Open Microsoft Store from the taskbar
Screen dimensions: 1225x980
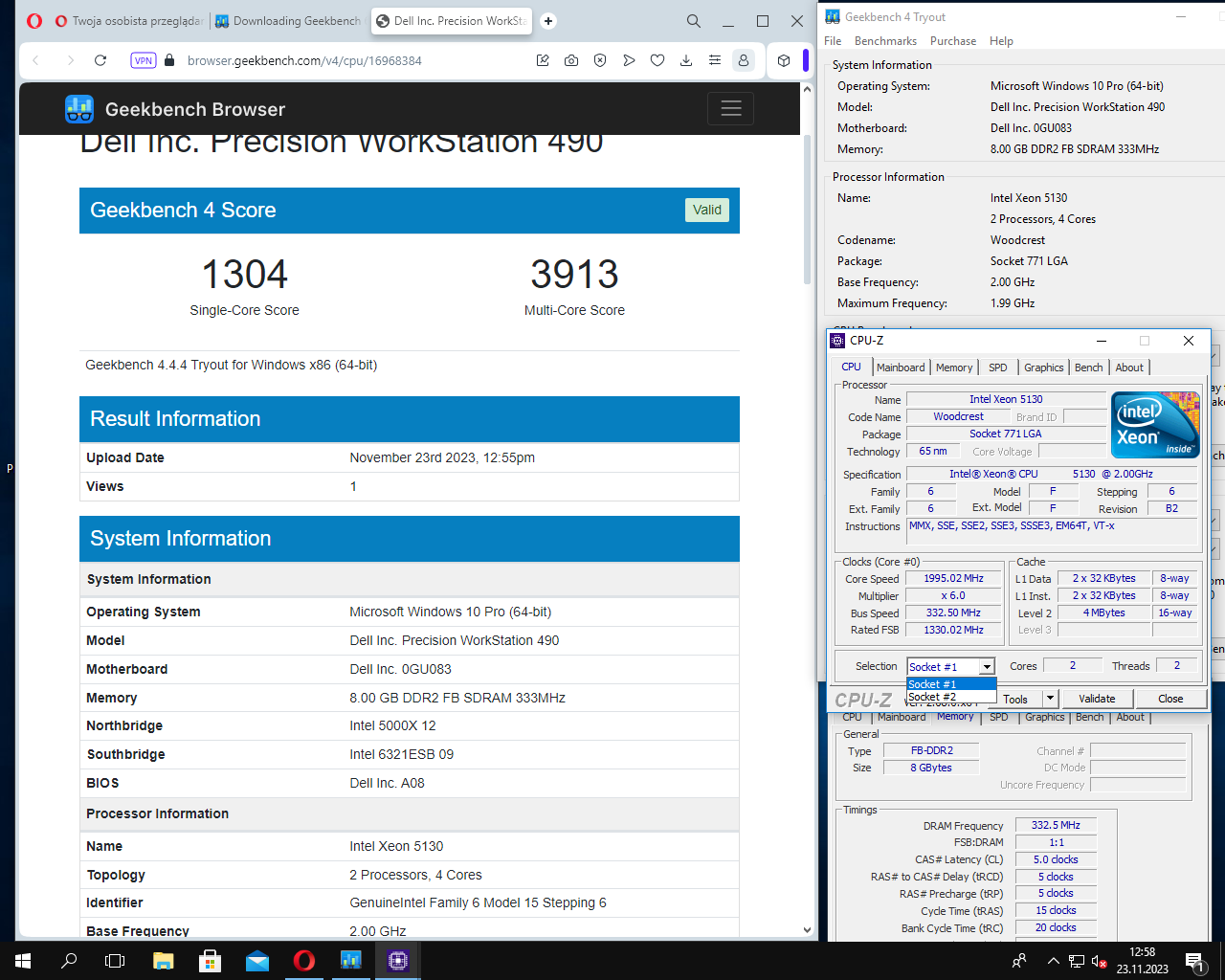(x=211, y=961)
